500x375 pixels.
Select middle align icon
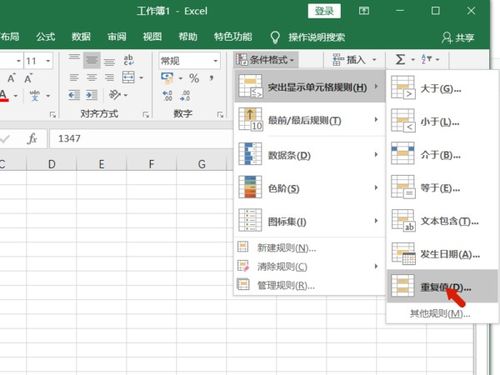coord(92,60)
